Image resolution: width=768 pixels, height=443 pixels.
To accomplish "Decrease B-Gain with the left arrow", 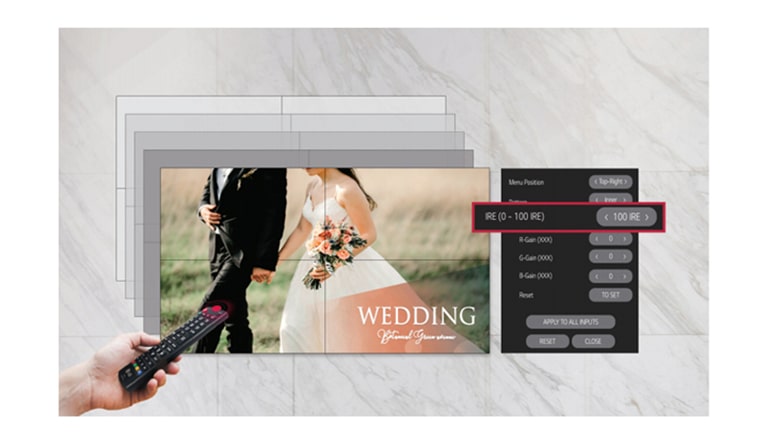I will 596,275.
